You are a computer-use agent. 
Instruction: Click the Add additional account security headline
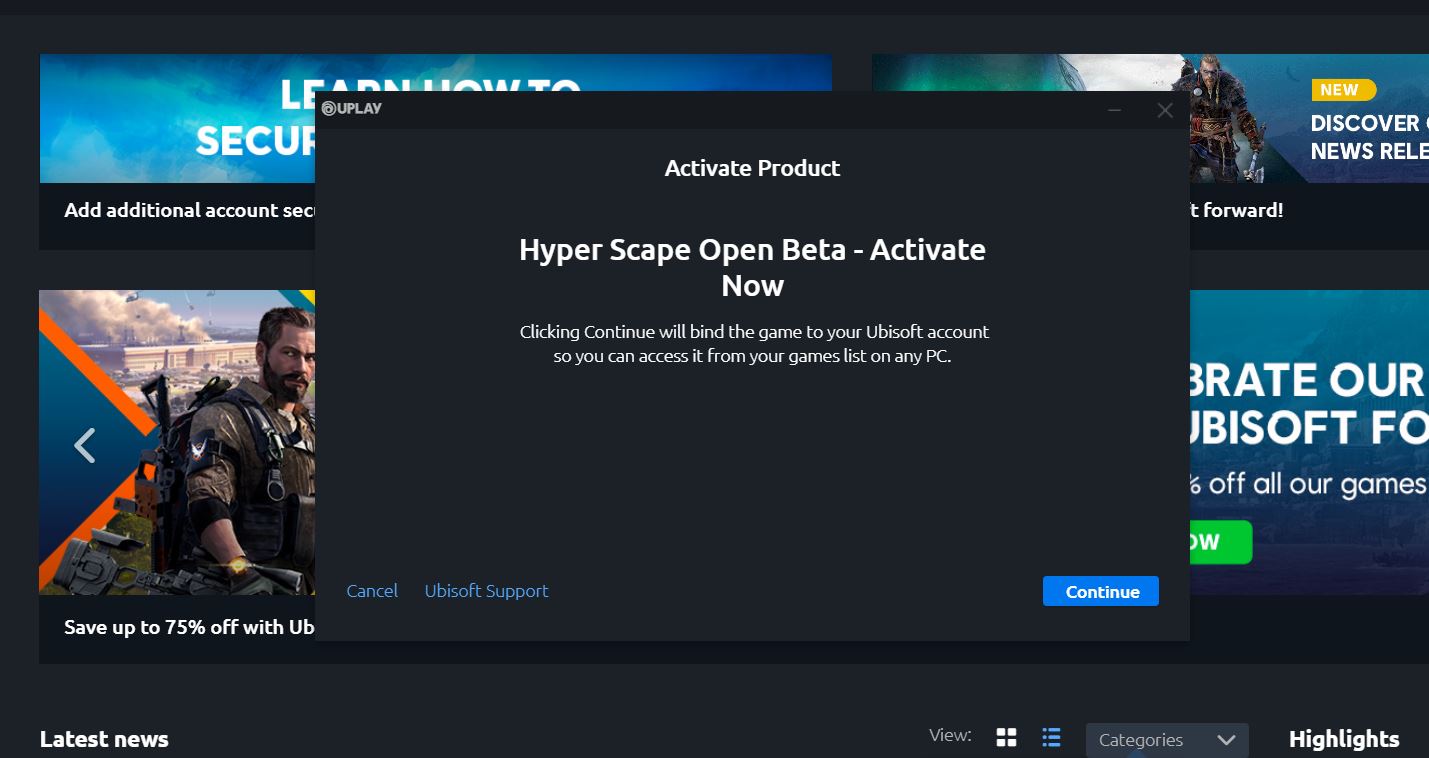coord(190,210)
